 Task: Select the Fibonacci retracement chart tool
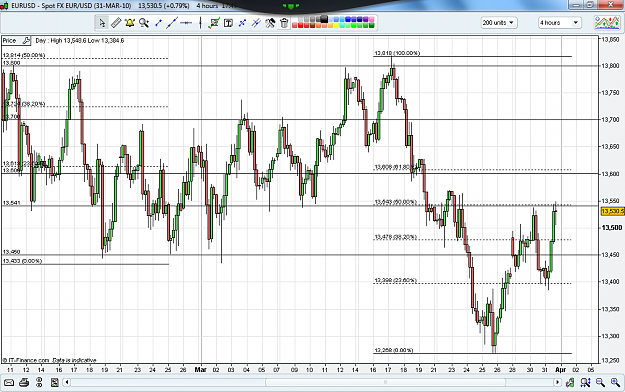coord(214,23)
